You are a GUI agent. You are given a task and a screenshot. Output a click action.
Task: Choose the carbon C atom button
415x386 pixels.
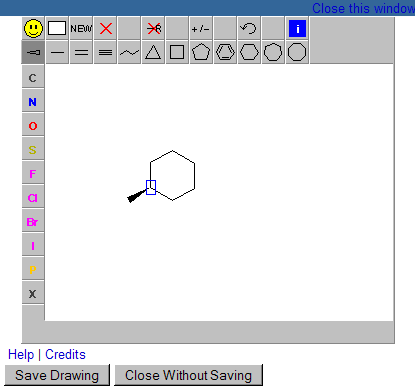[33, 77]
